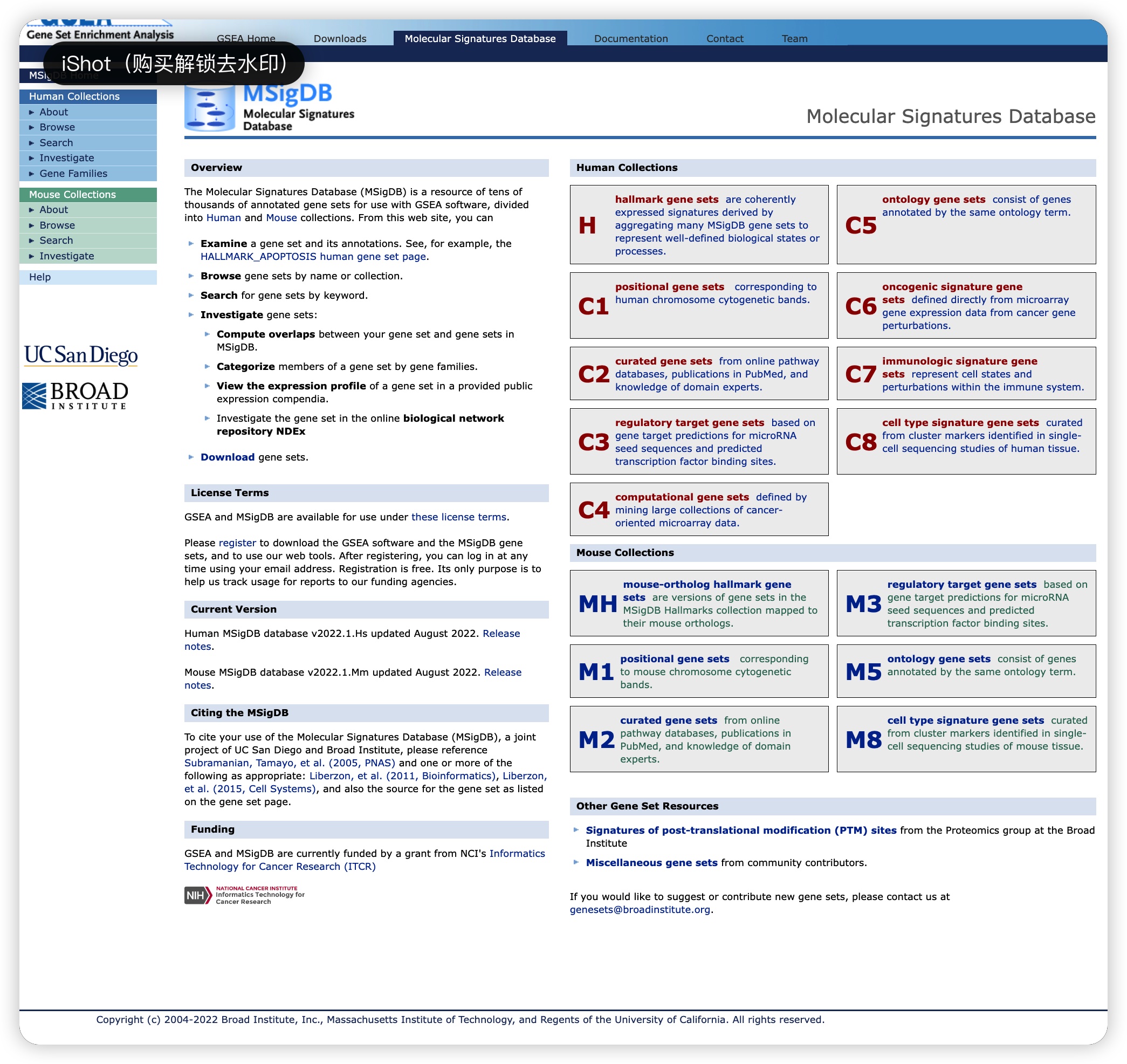1127x1064 pixels.
Task: Open Subramanian, Tamayo 2005 PNAS citation
Action: pyautogui.click(x=290, y=764)
